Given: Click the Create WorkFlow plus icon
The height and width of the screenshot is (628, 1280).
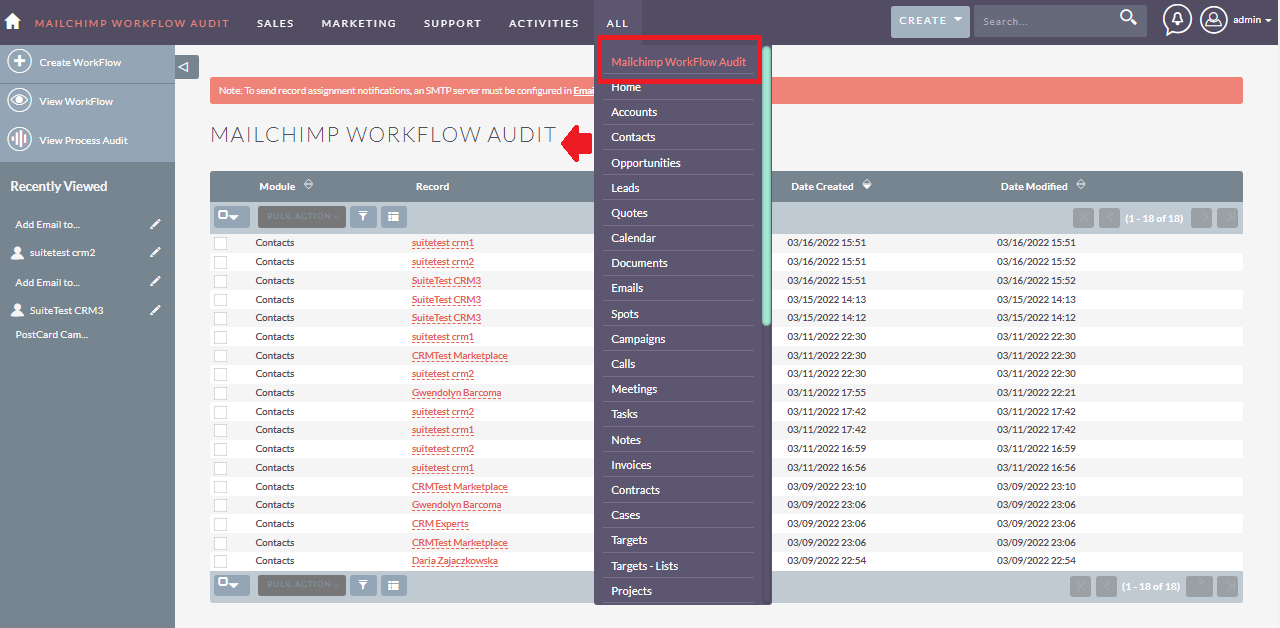Looking at the screenshot, I should coord(19,62).
